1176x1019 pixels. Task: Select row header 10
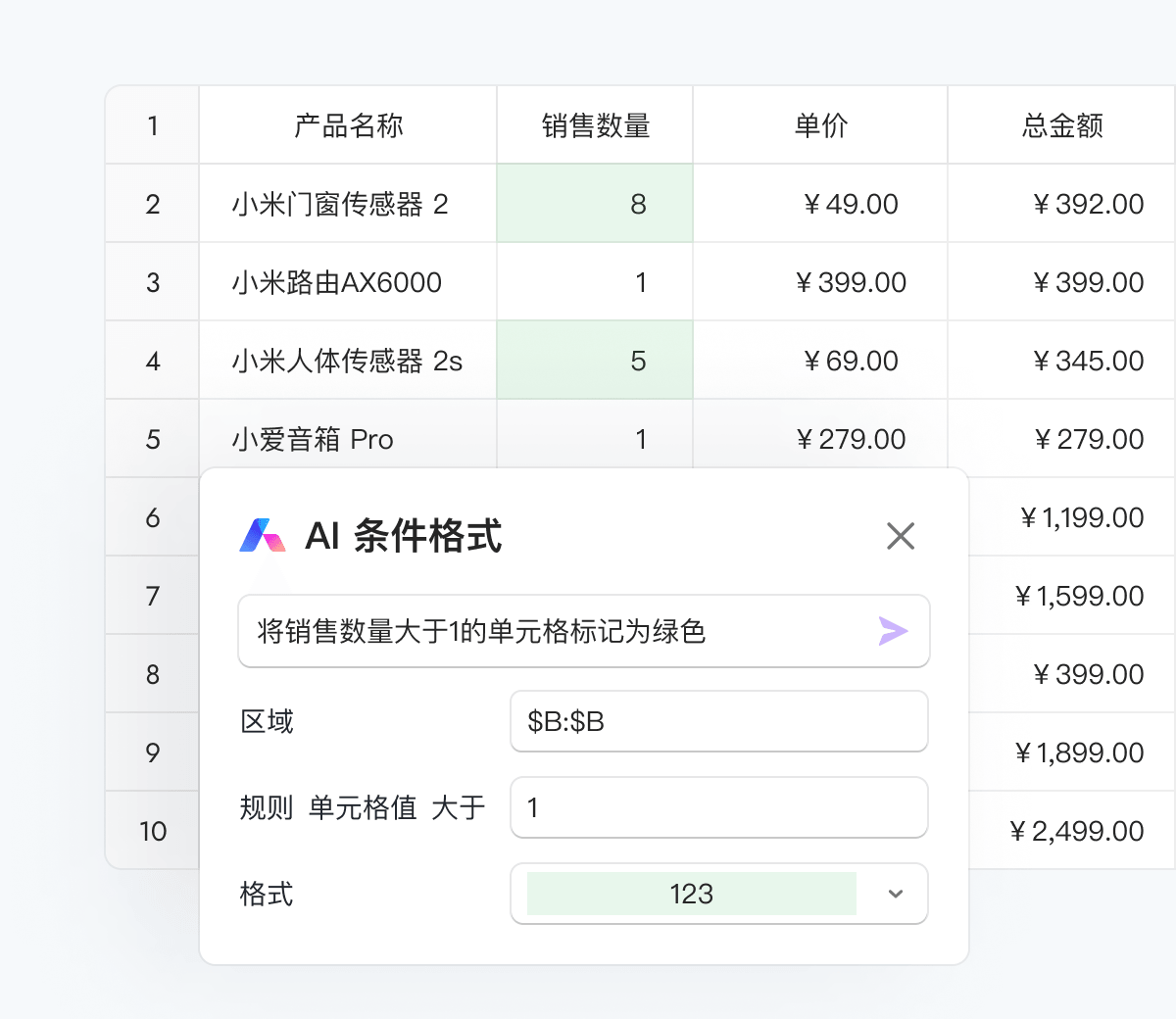(153, 831)
